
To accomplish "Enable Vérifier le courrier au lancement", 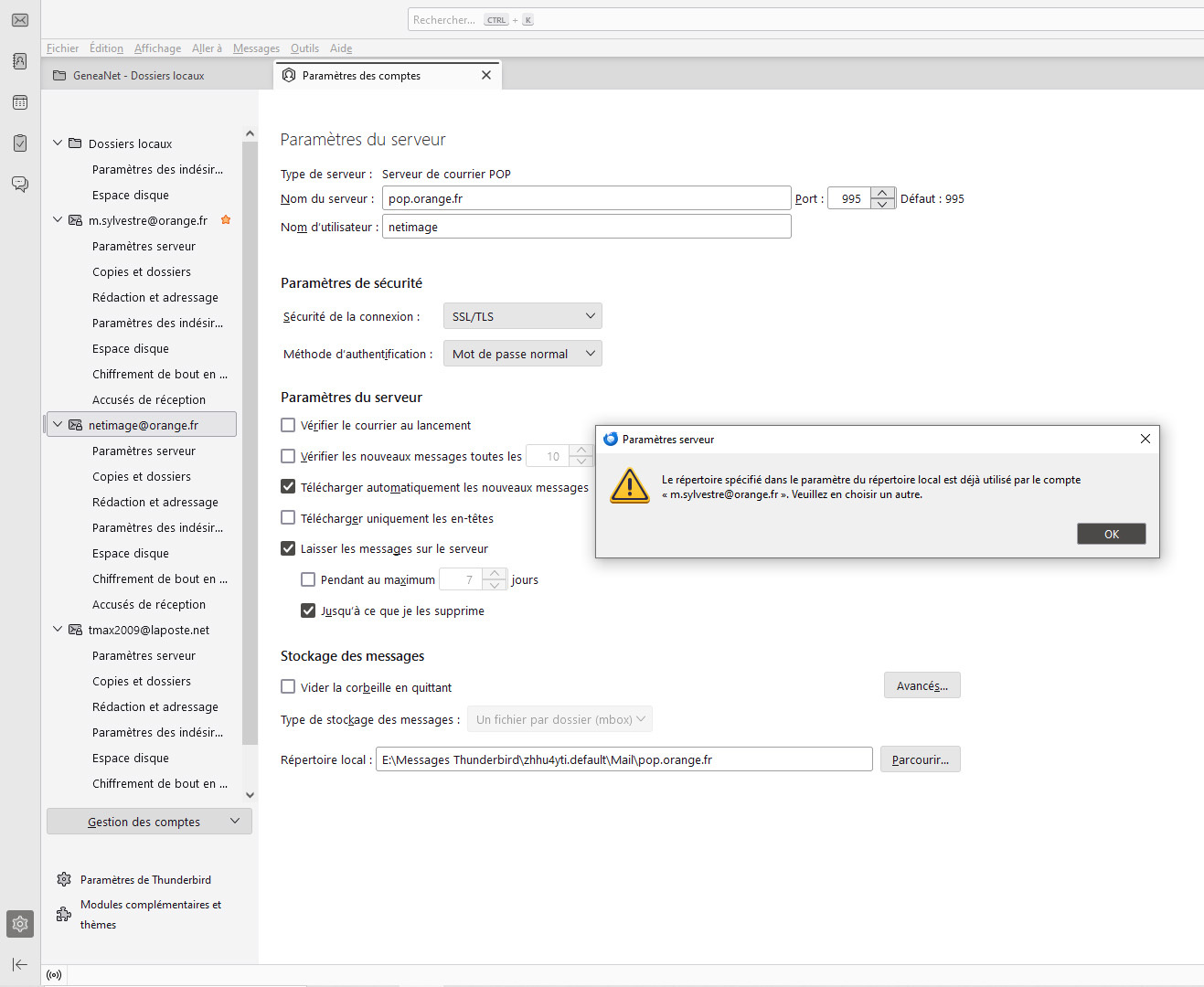I will pos(288,425).
